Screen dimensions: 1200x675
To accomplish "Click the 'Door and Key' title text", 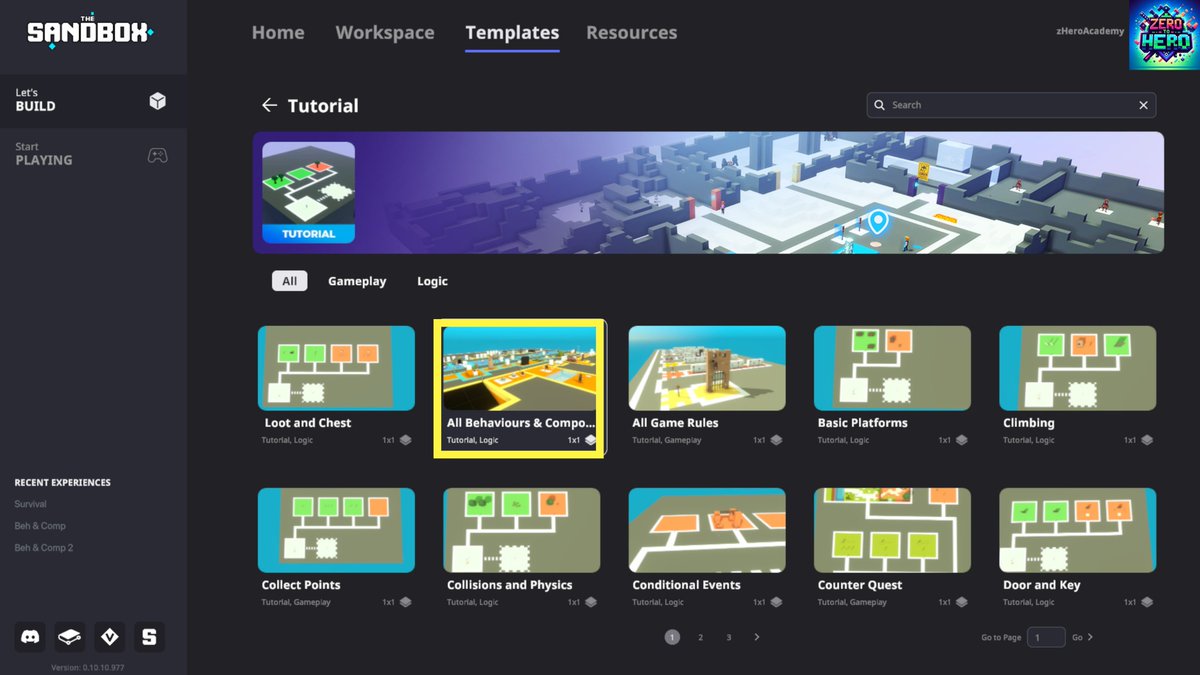I will pyautogui.click(x=1042, y=585).
